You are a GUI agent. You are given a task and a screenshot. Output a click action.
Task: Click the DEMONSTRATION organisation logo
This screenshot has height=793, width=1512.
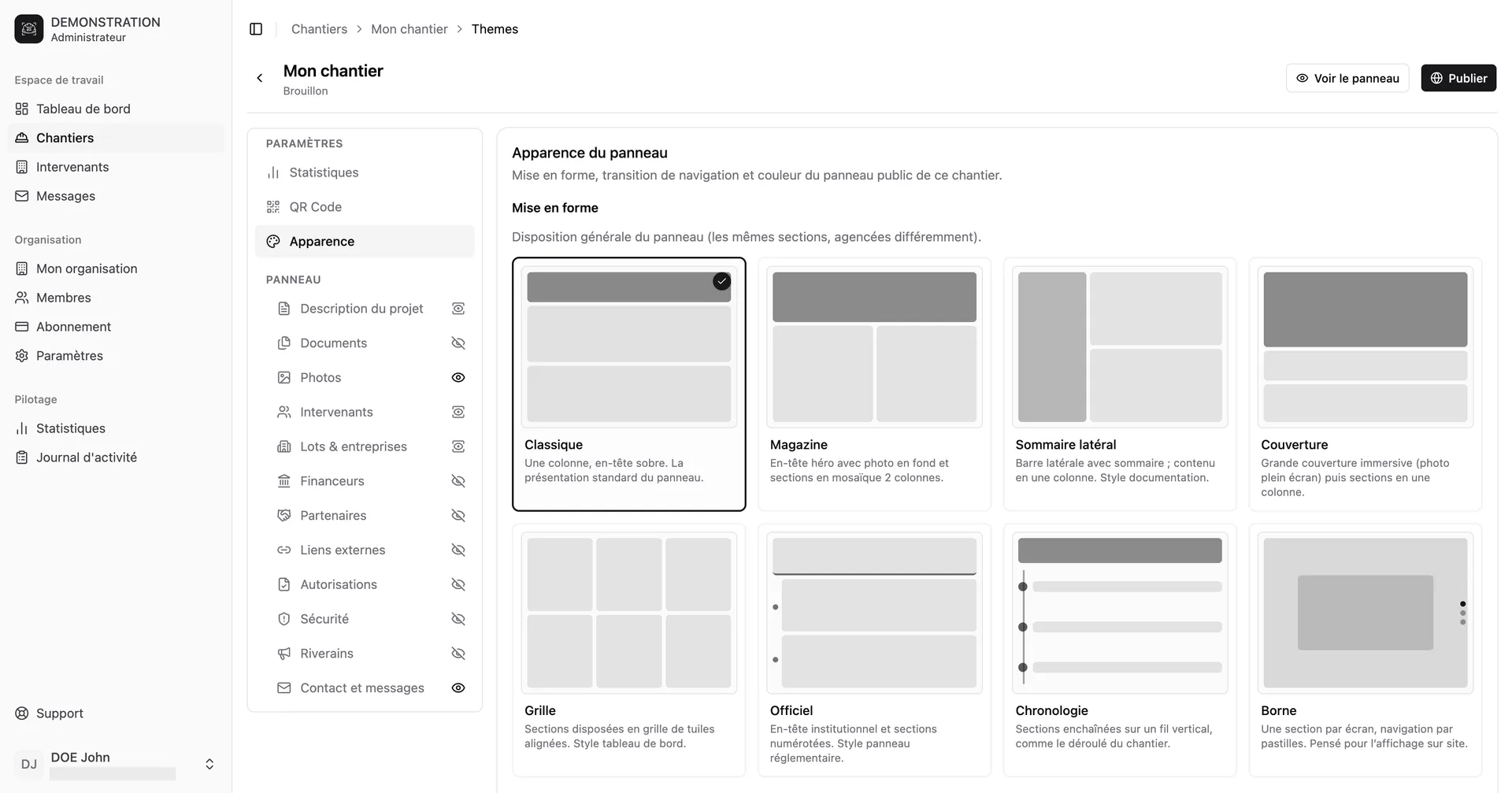click(29, 29)
